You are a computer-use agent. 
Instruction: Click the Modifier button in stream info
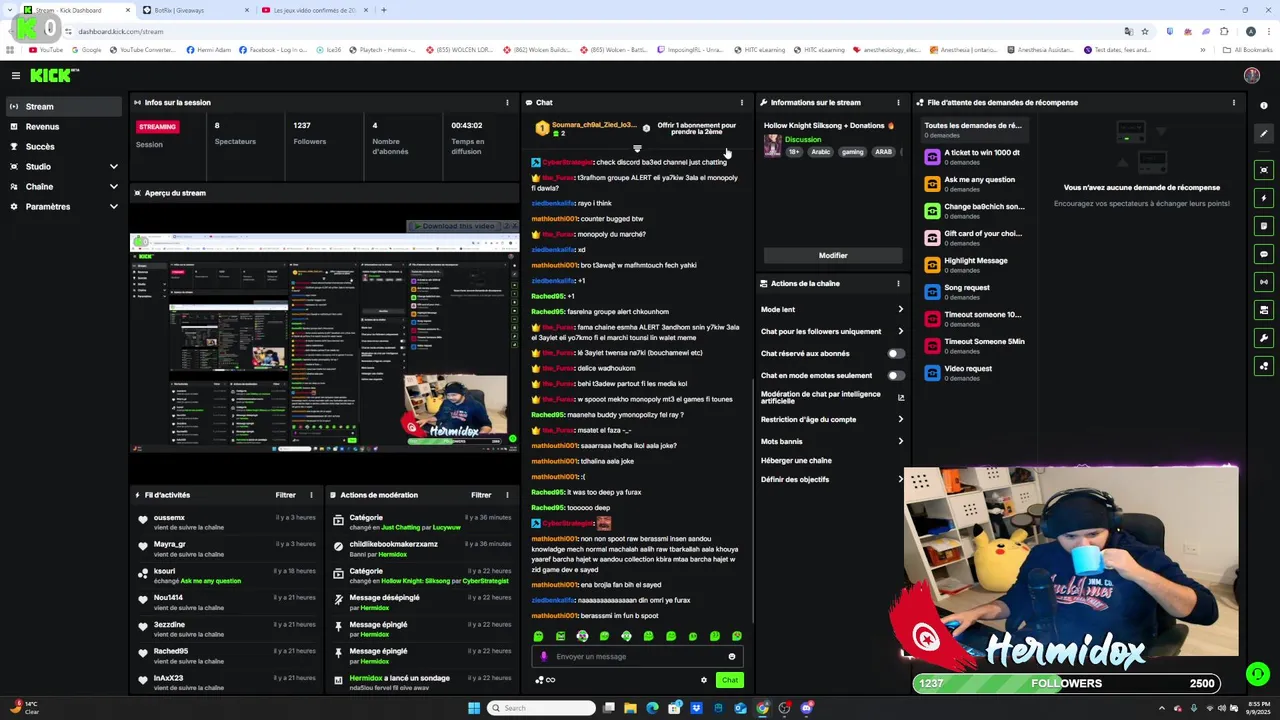(833, 255)
